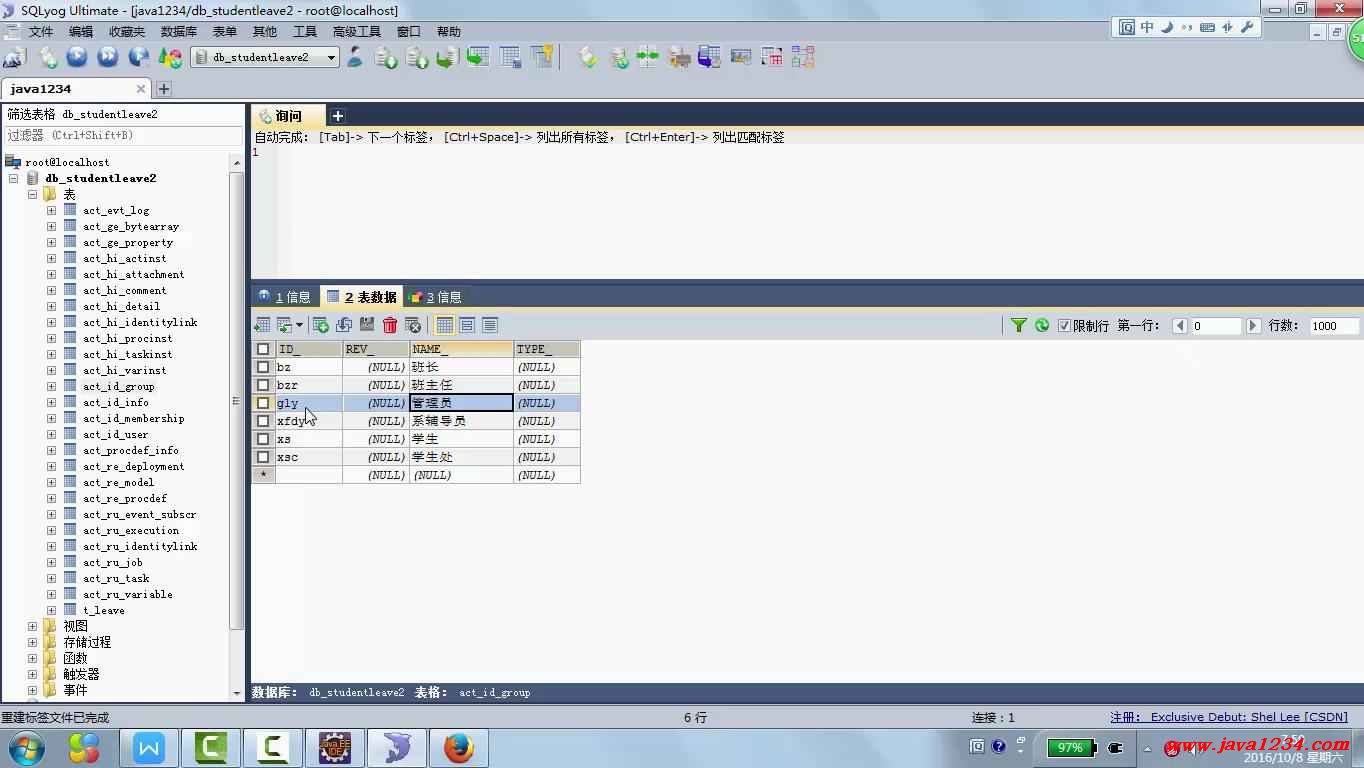Image resolution: width=1364 pixels, height=768 pixels.
Task: Open the 文件 menu
Action: tap(41, 32)
